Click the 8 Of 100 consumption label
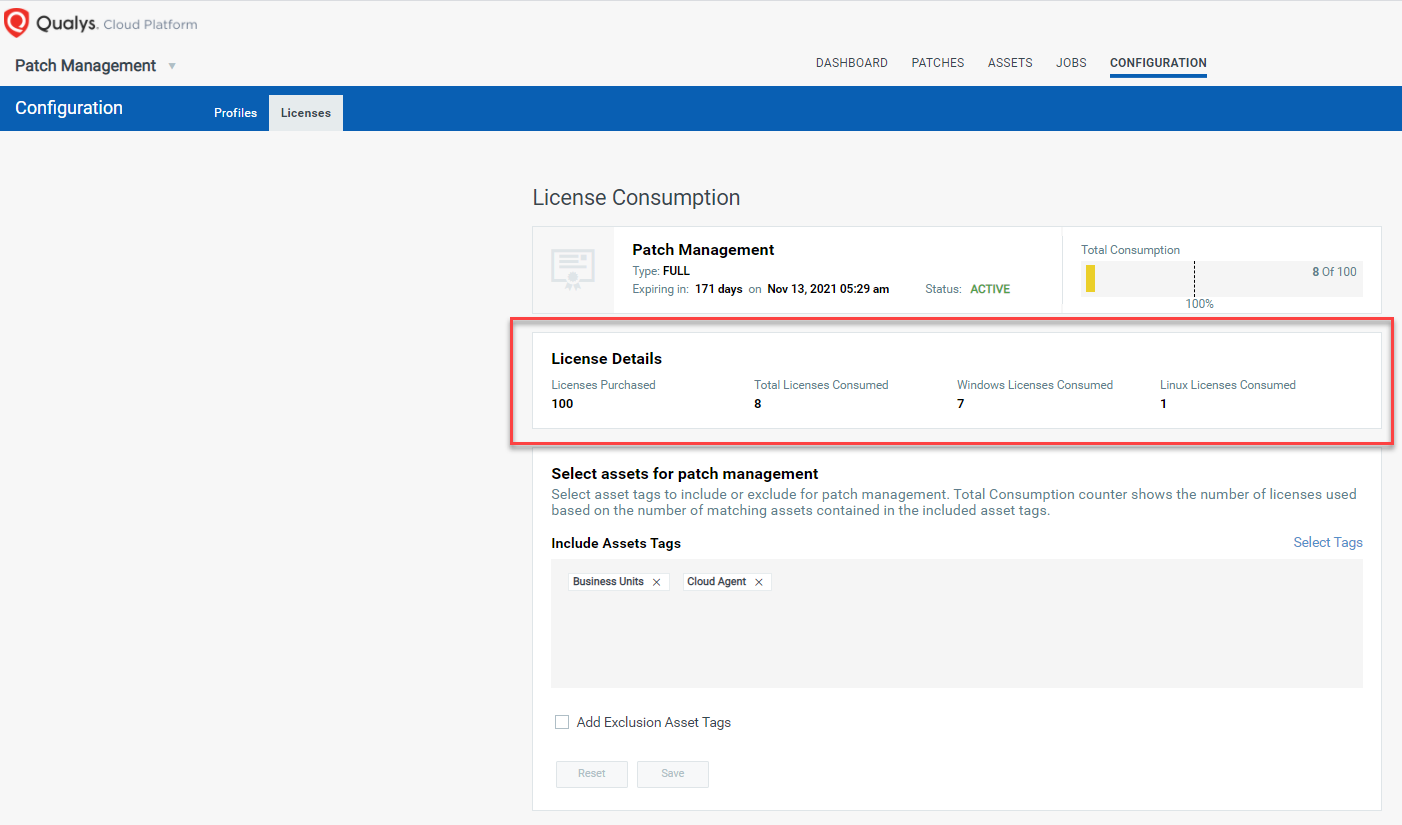 [x=1334, y=272]
